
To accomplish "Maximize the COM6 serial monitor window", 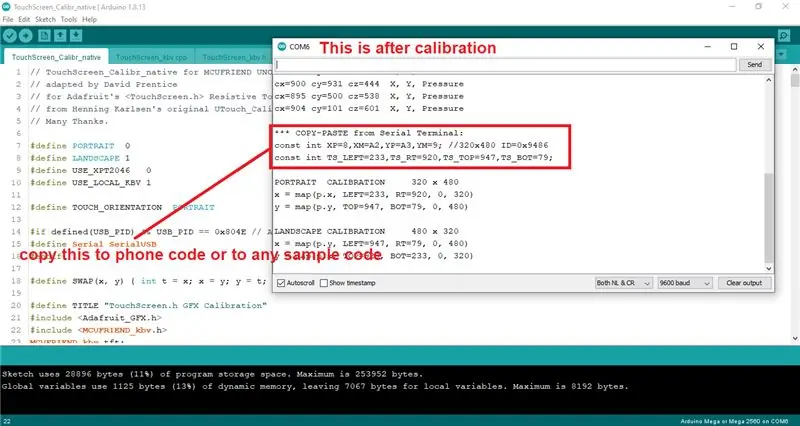I will coord(734,46).
